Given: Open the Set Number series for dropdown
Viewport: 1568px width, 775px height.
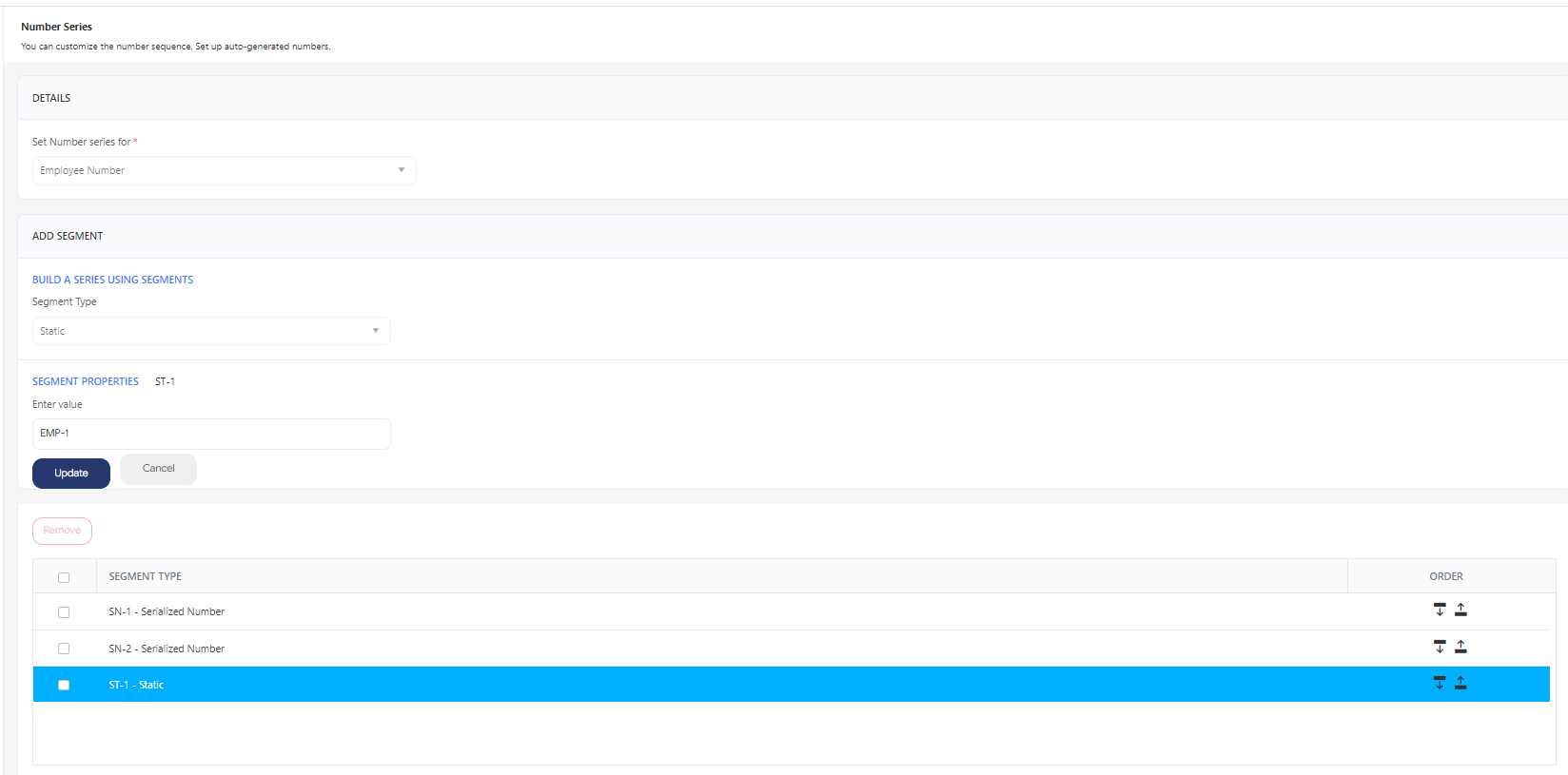Looking at the screenshot, I should [x=225, y=170].
